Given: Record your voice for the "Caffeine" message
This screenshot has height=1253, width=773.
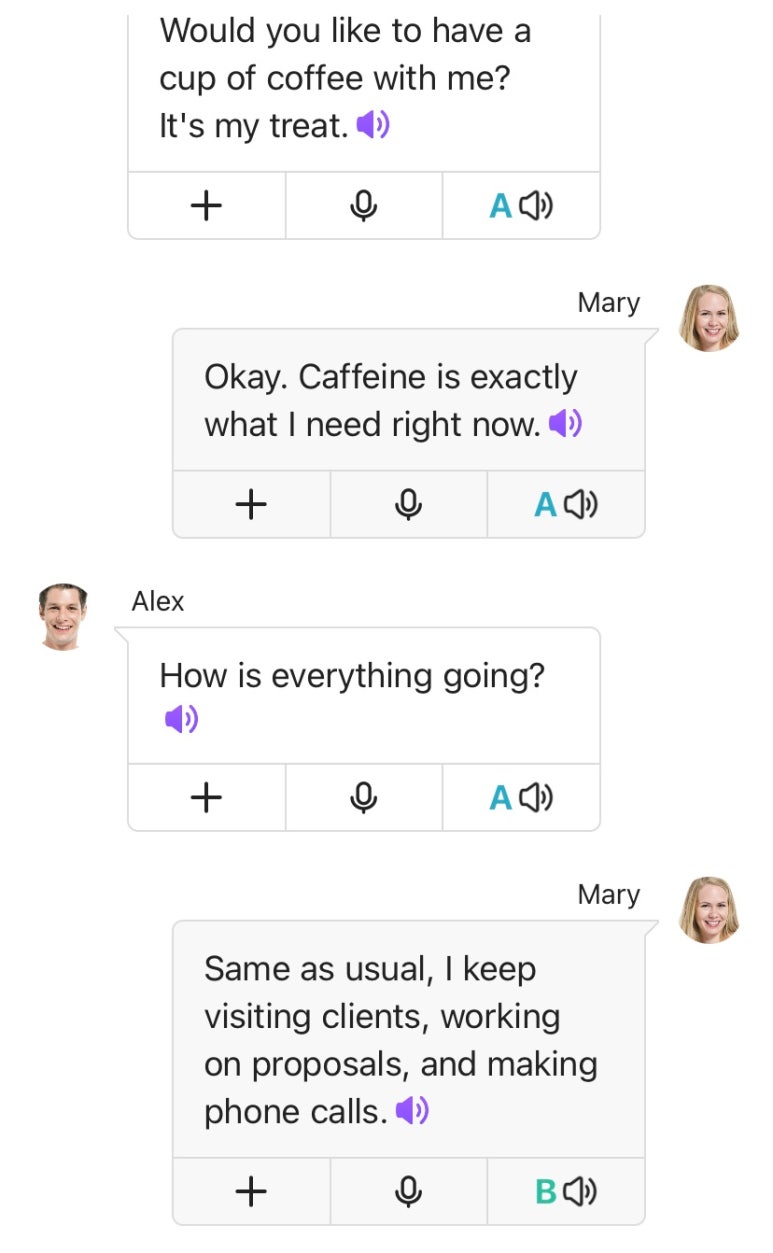Looking at the screenshot, I should tap(408, 504).
